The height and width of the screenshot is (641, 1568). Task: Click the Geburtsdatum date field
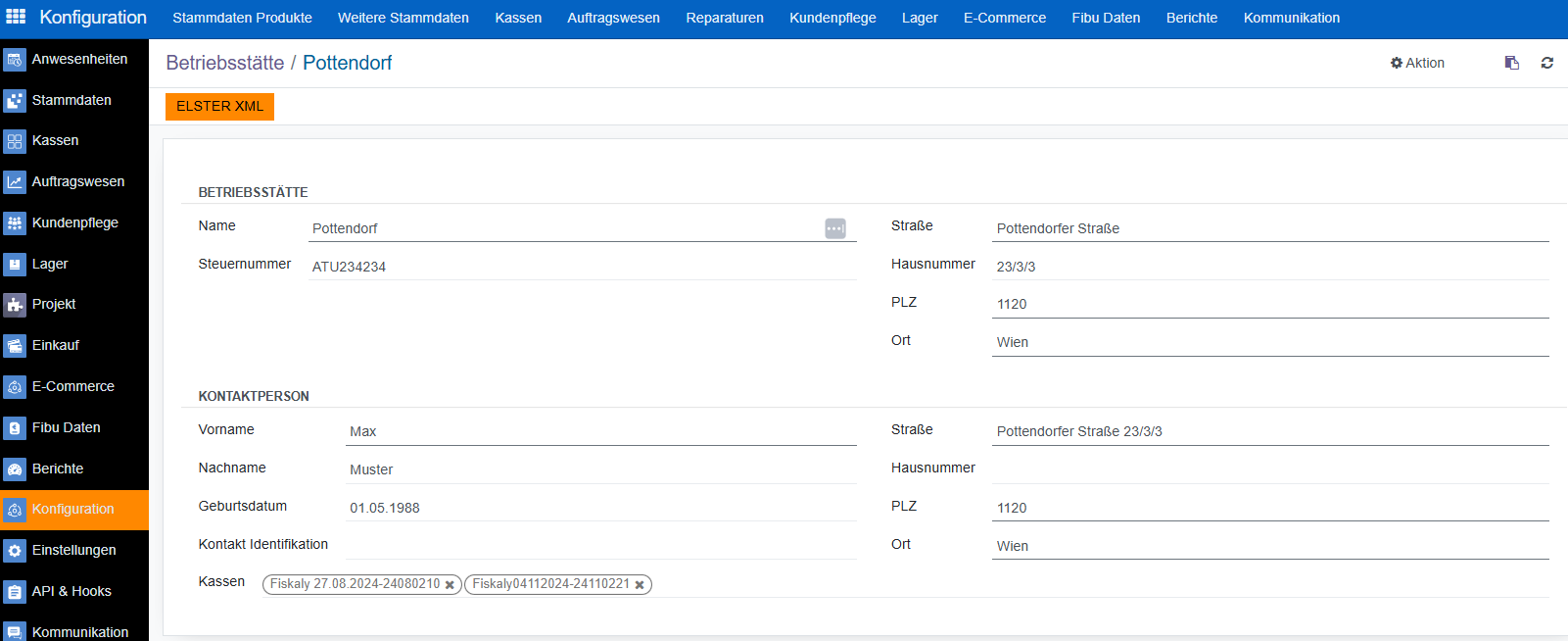point(600,508)
